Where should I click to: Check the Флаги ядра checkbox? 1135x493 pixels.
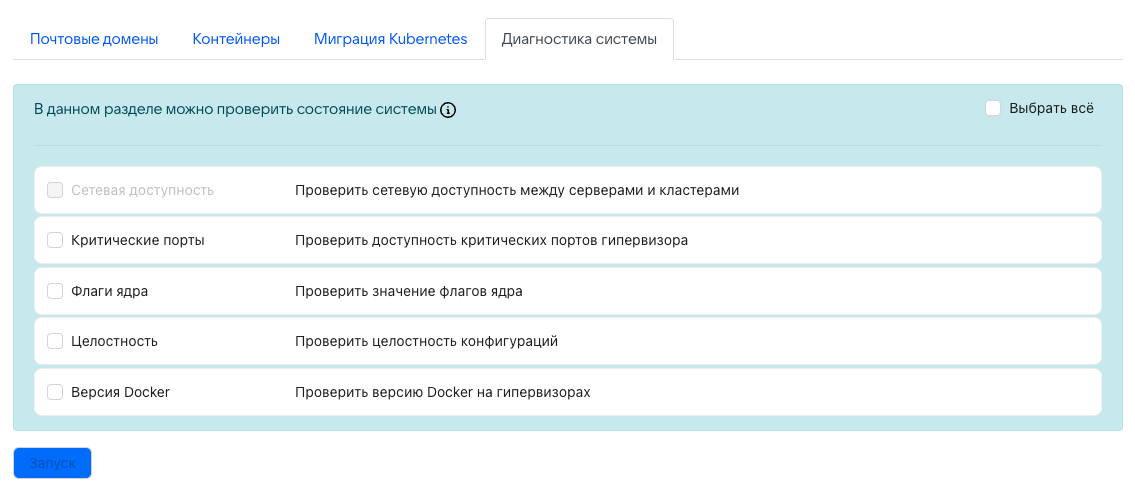[56, 291]
